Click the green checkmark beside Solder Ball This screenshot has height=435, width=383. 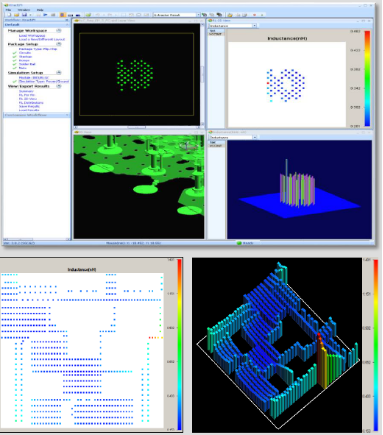(x=15, y=64)
